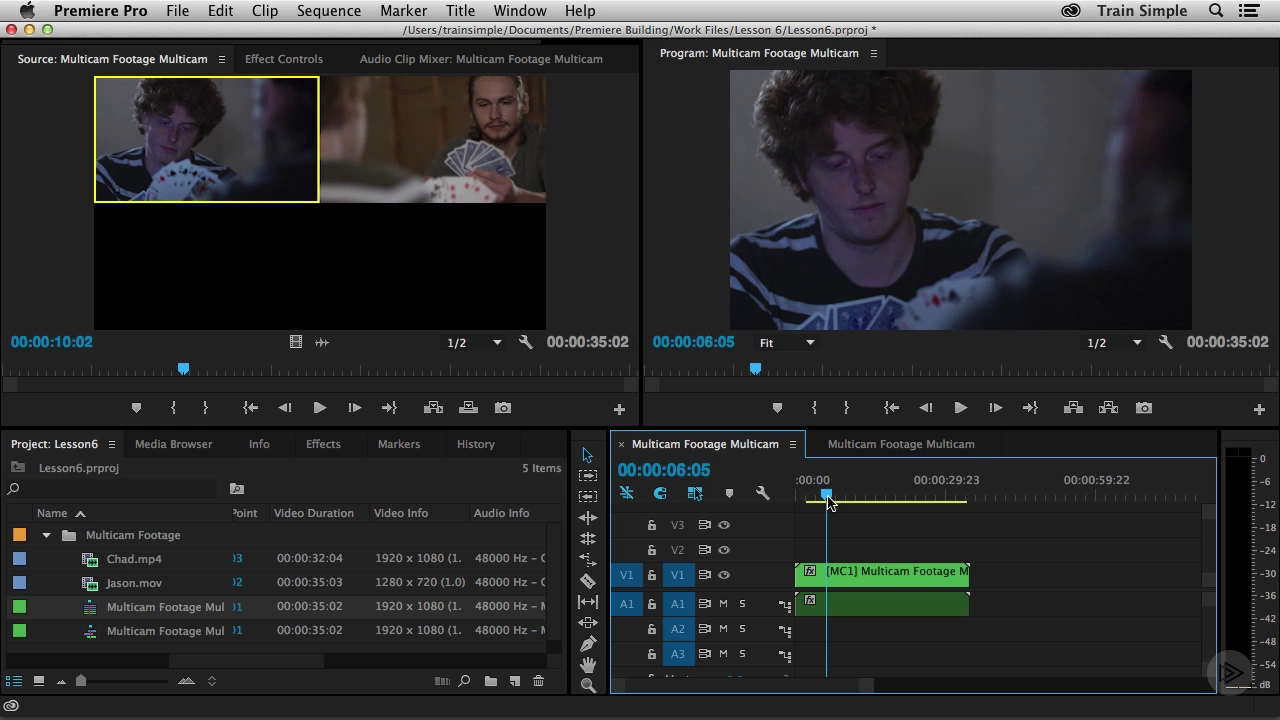Step forward one frame in Program Monitor
Screen dimensions: 1280x720
point(995,408)
